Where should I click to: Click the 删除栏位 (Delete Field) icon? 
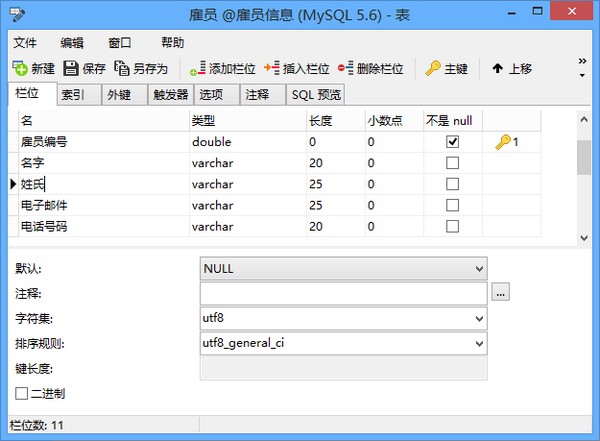(x=346, y=69)
